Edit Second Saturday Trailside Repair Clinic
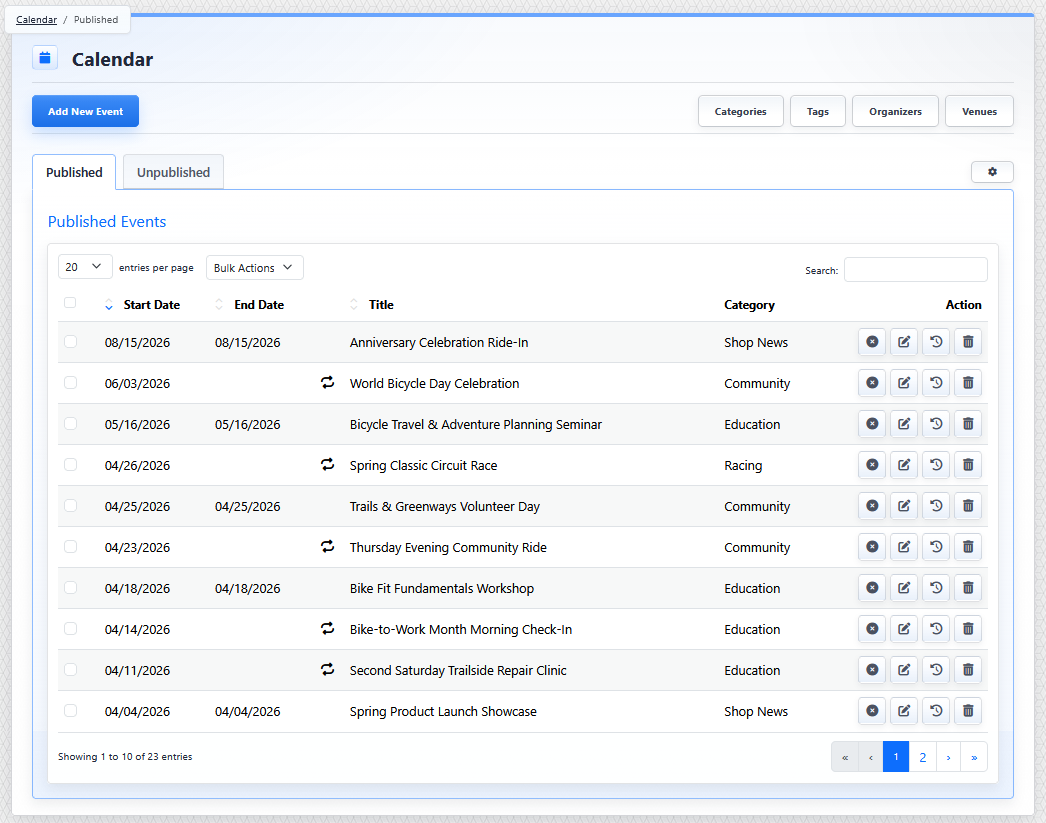 point(904,670)
